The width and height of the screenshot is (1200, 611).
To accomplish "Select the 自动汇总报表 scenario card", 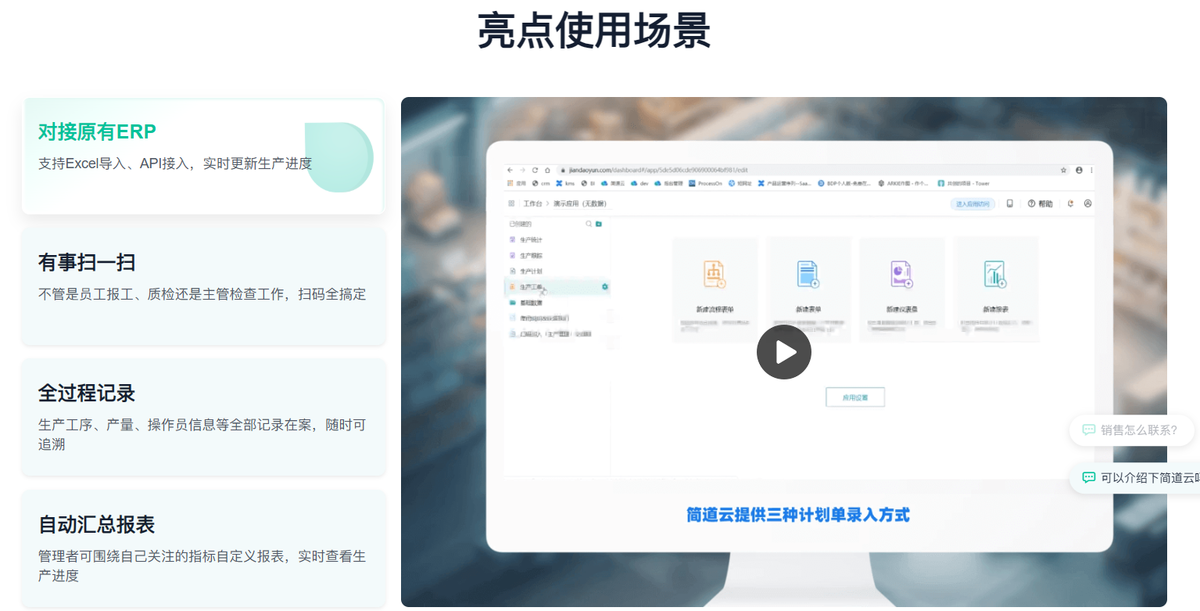I will coord(202,548).
